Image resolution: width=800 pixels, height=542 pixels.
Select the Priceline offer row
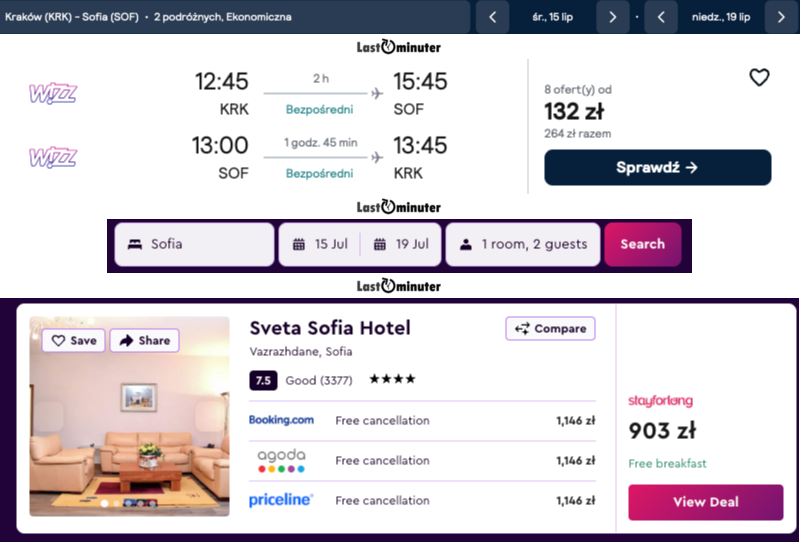coord(422,501)
